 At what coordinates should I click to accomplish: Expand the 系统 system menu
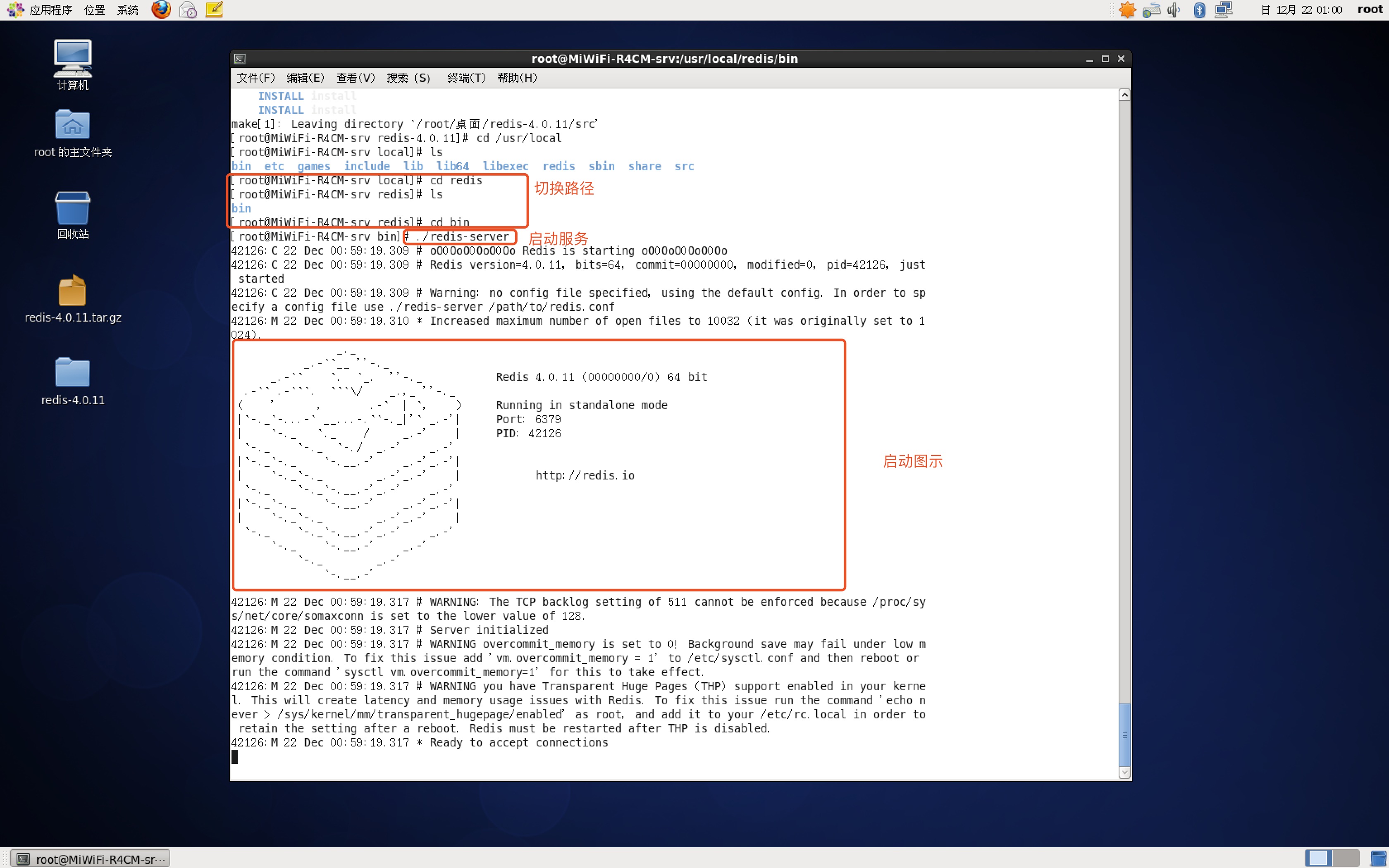tap(127, 10)
